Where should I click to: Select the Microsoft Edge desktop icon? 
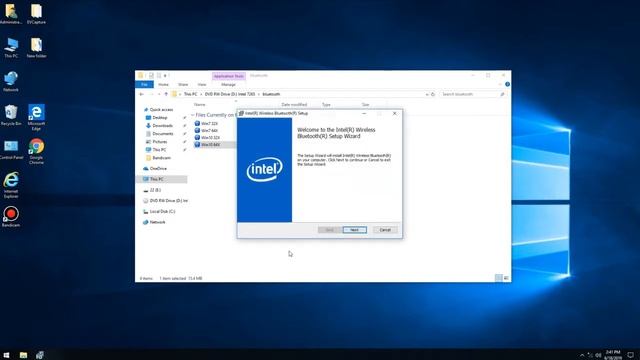click(36, 117)
